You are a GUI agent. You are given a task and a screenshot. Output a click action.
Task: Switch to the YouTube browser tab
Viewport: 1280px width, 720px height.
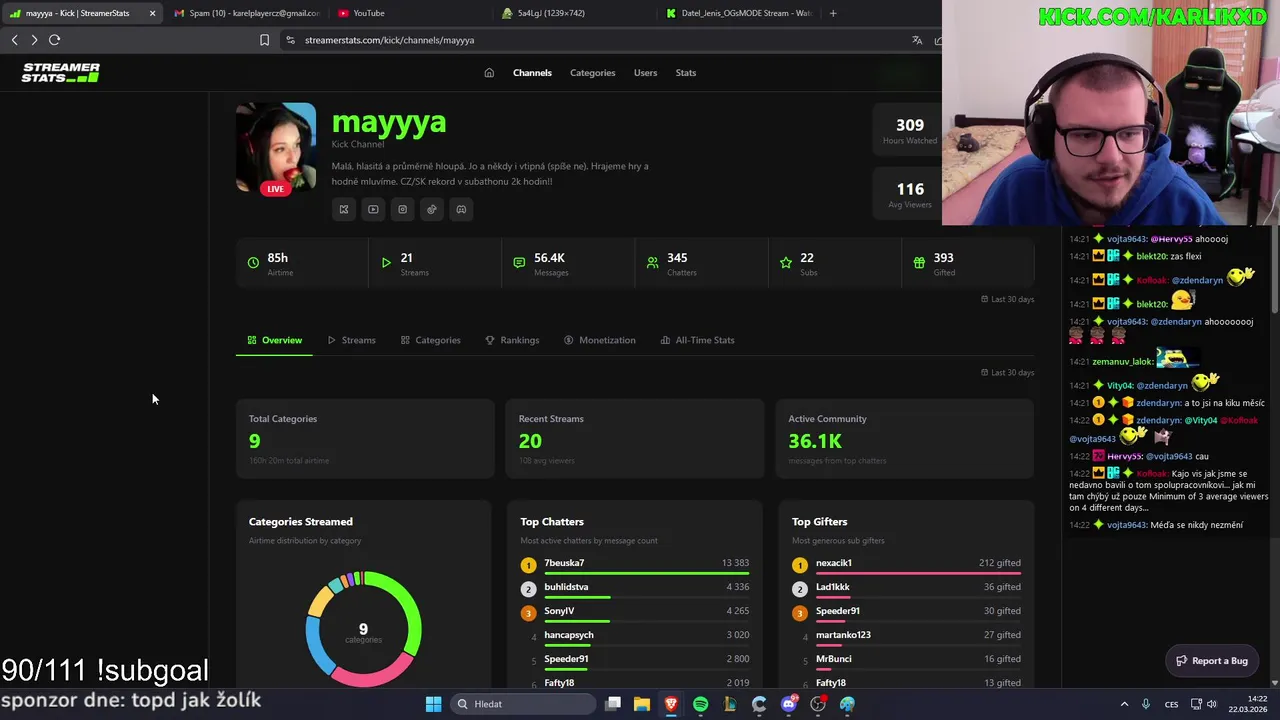410,13
